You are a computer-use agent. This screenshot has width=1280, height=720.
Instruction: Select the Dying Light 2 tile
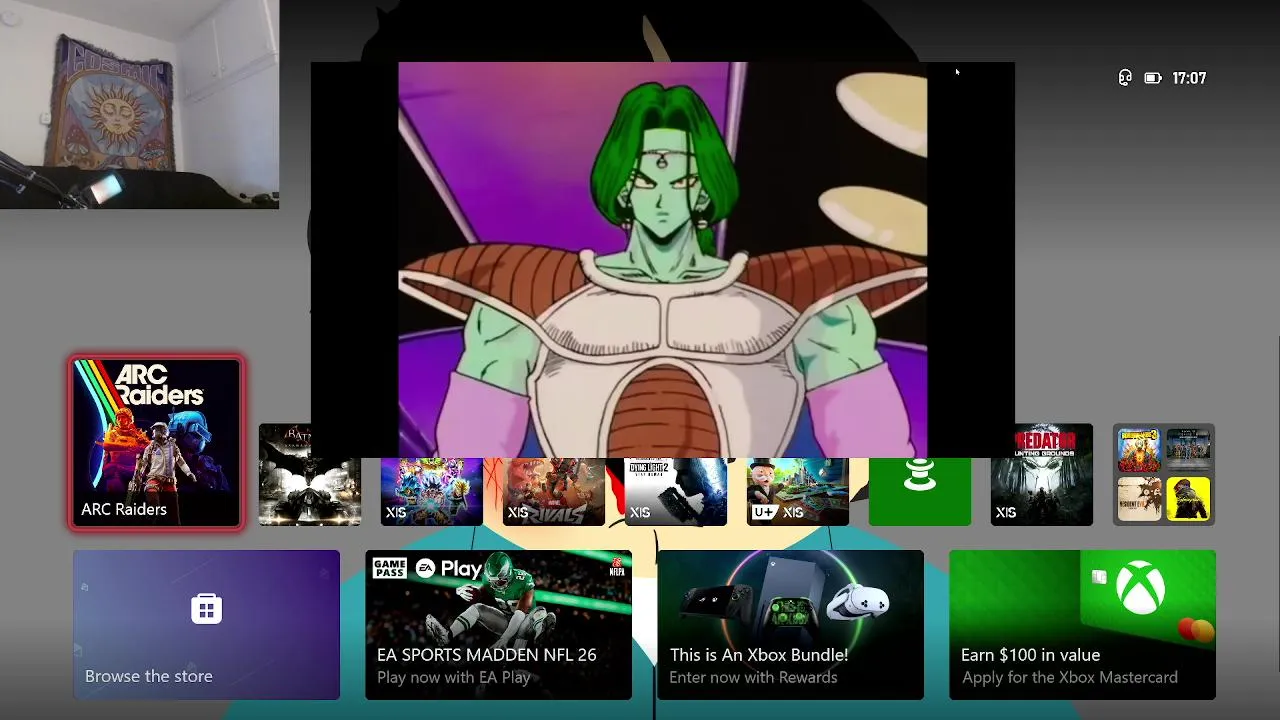click(675, 491)
